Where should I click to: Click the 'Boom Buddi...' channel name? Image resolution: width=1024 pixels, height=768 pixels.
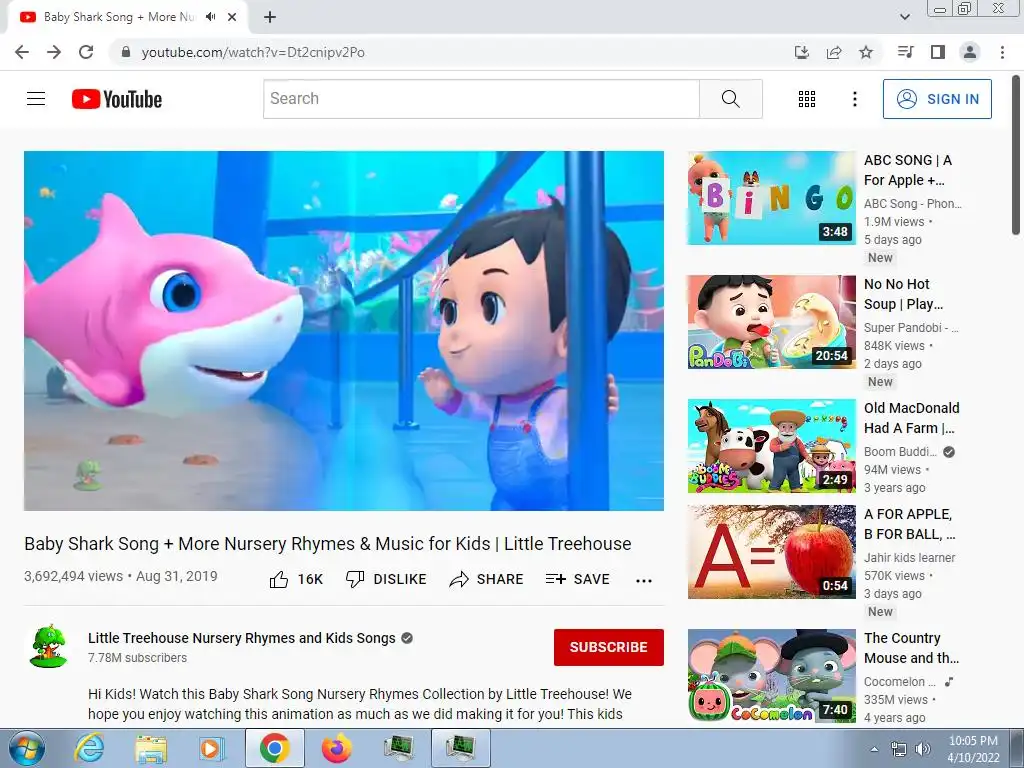[900, 451]
